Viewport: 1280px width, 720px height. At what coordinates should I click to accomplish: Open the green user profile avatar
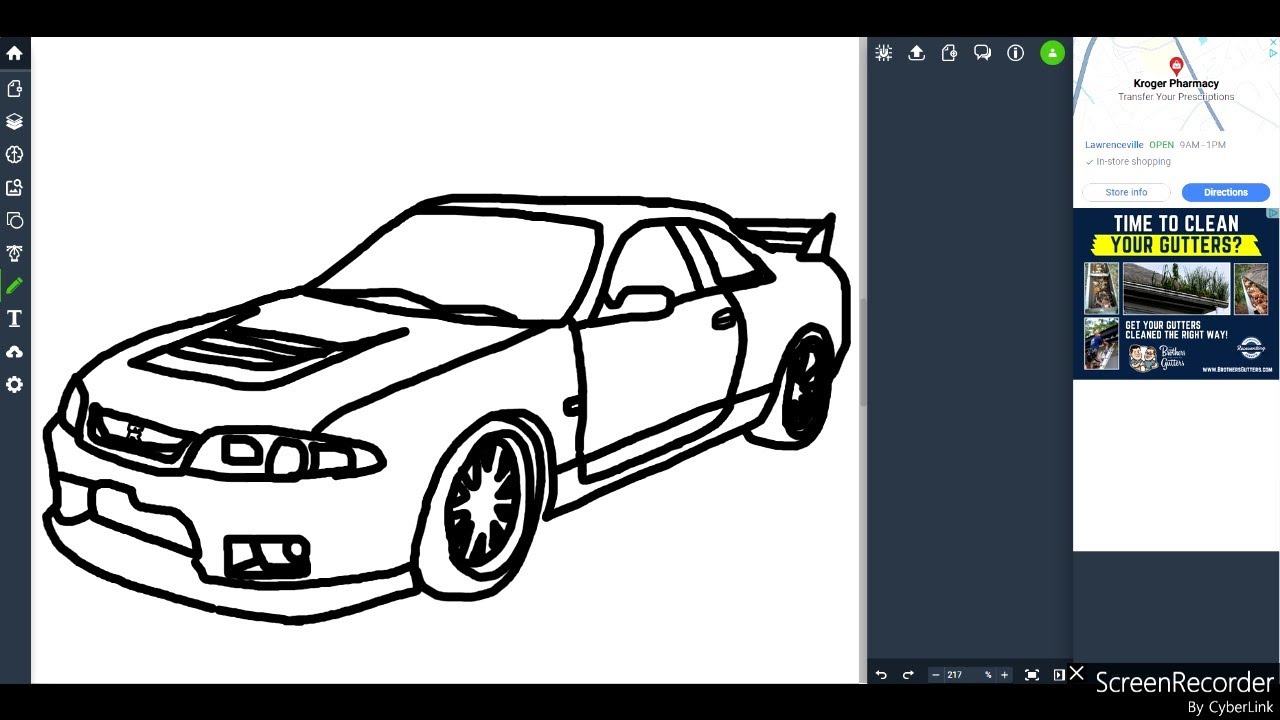1052,53
